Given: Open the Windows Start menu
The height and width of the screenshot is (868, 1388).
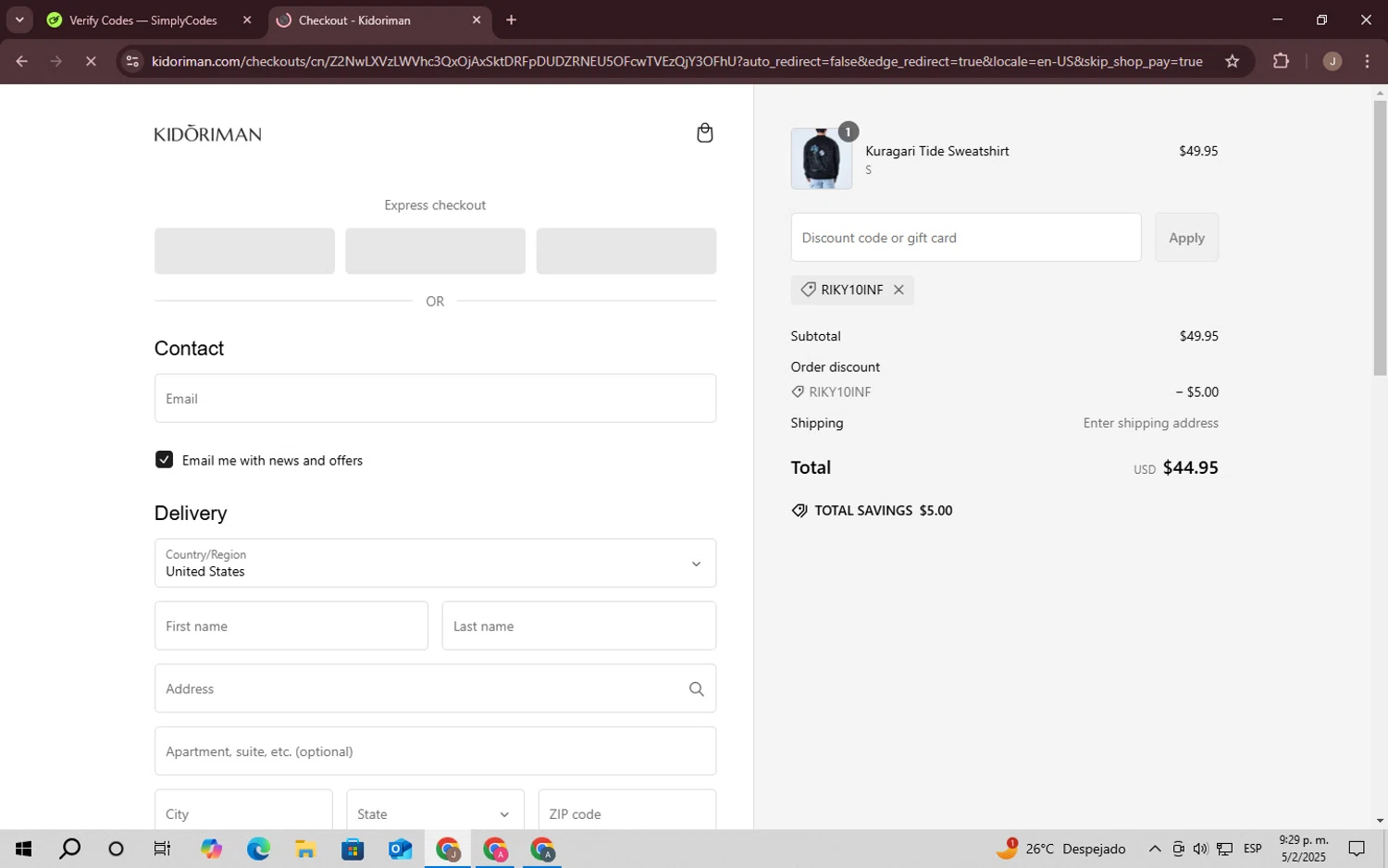Looking at the screenshot, I should click(24, 849).
